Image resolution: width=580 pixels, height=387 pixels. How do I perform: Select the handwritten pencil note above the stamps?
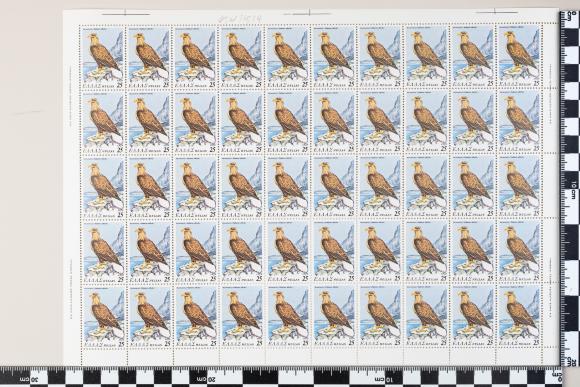pyautogui.click(x=239, y=17)
